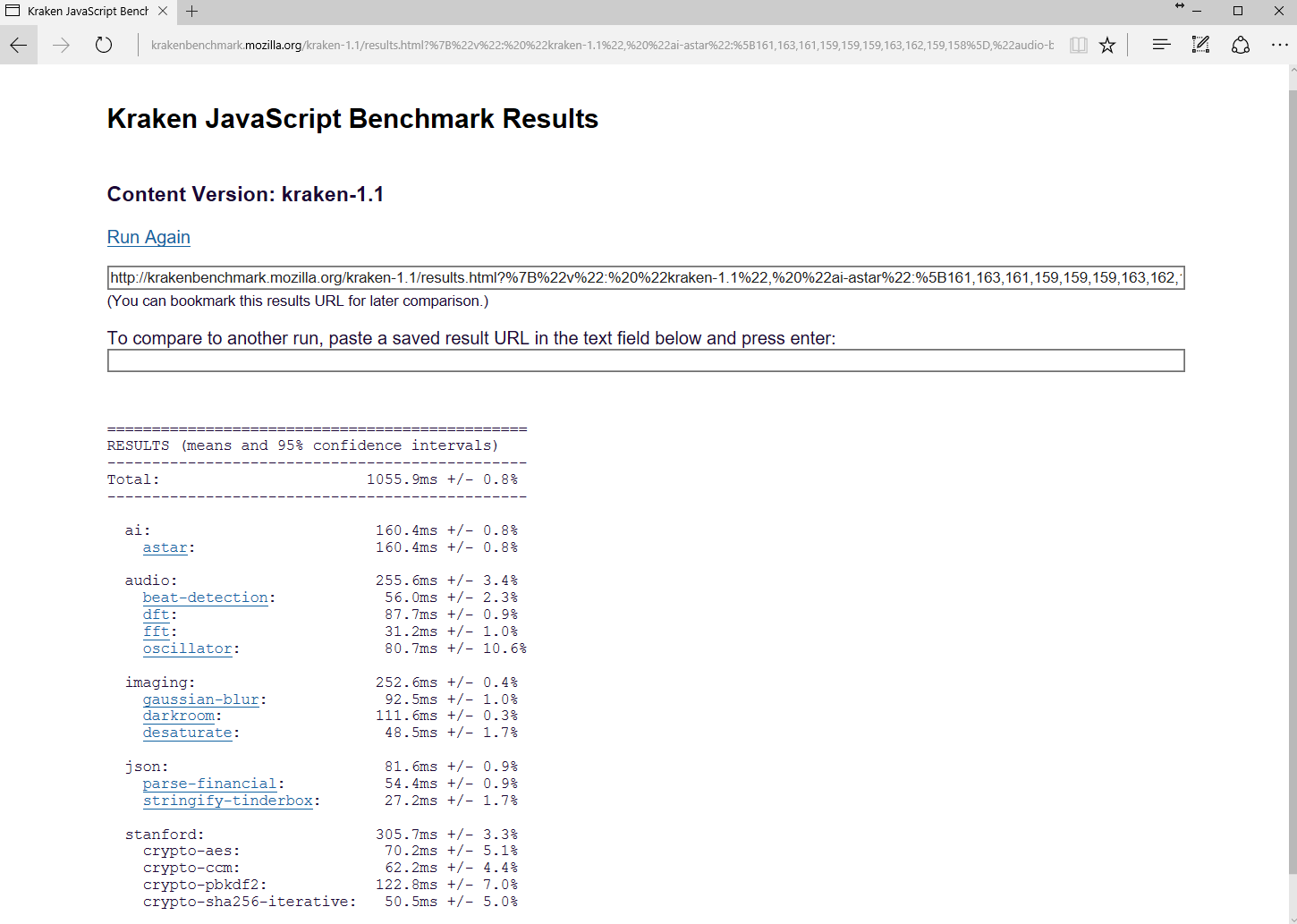
Task: Select the results URL text field
Action: tap(646, 277)
